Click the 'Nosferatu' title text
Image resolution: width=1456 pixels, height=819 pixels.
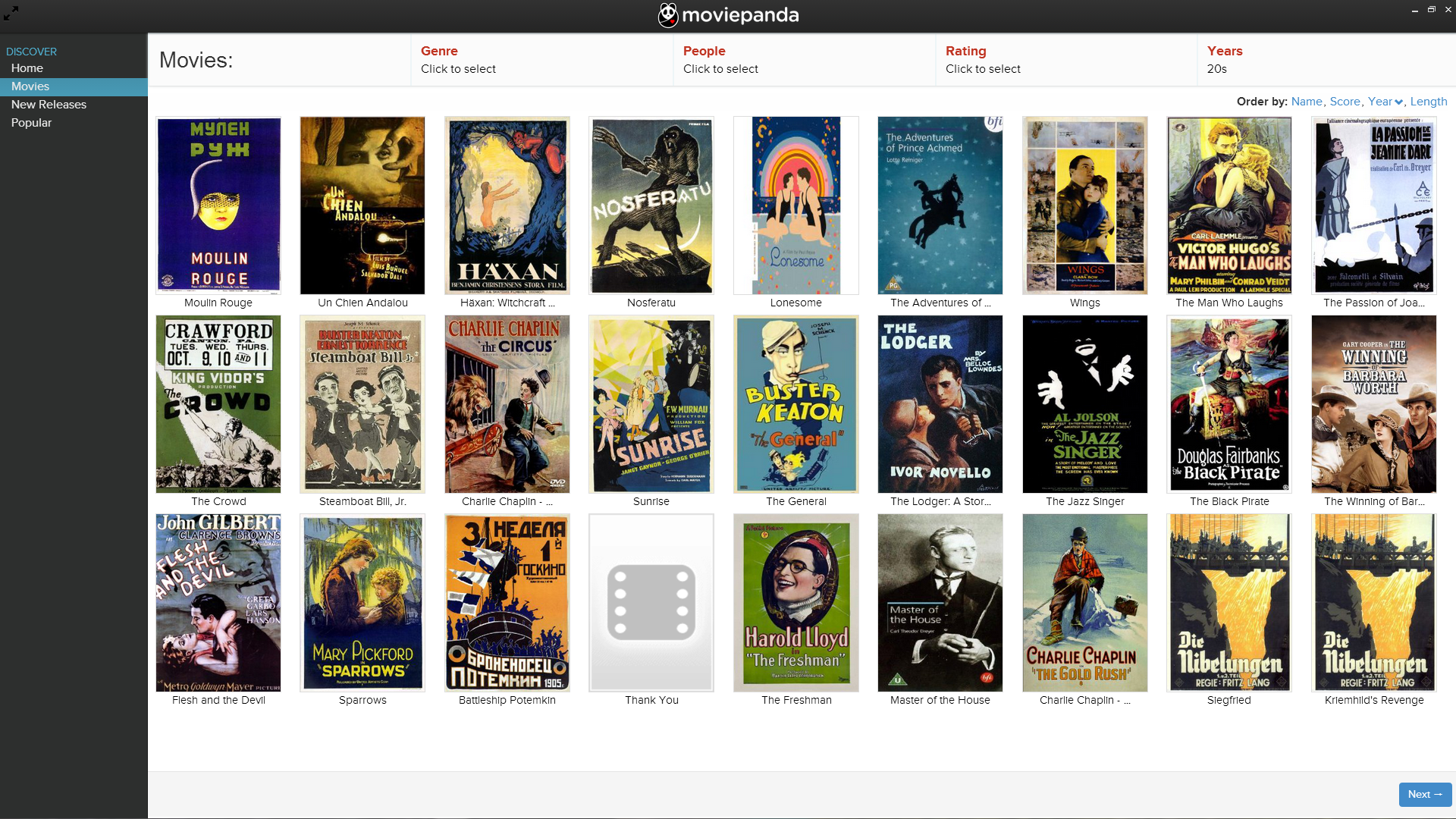coord(651,303)
